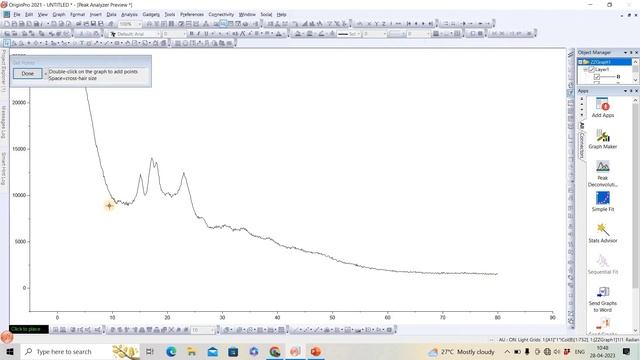The image size is (640, 360).
Task: Toggle italic text formatting
Action: click(x=199, y=34)
